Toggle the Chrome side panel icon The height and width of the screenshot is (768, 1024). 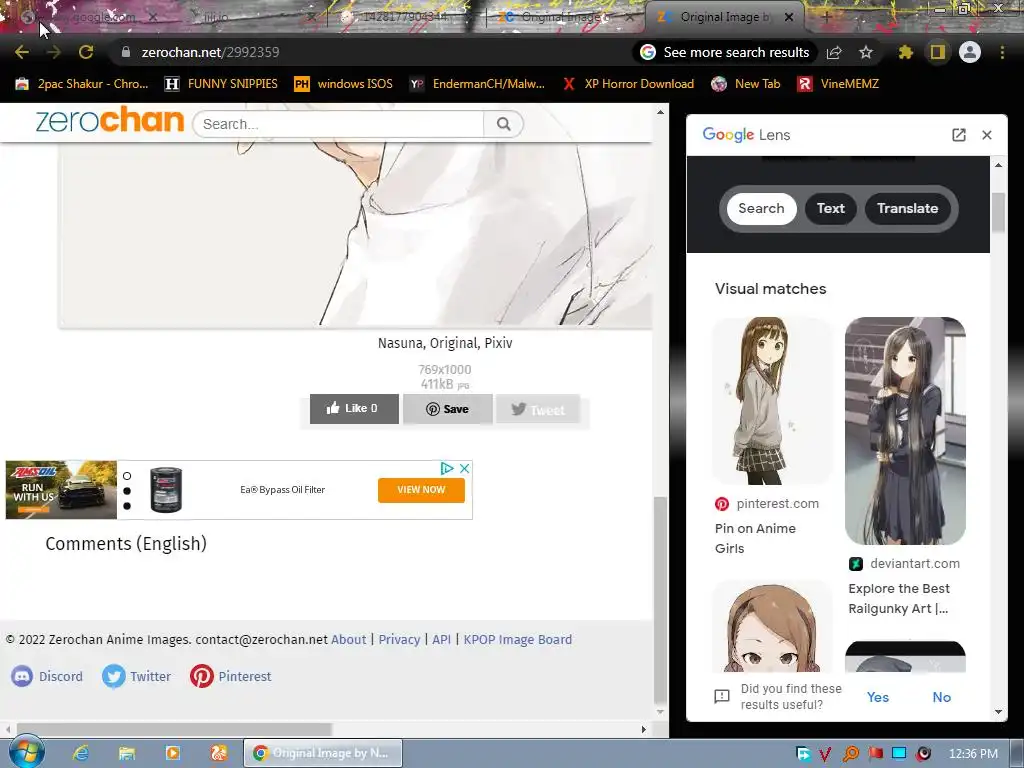pyautogui.click(x=938, y=52)
